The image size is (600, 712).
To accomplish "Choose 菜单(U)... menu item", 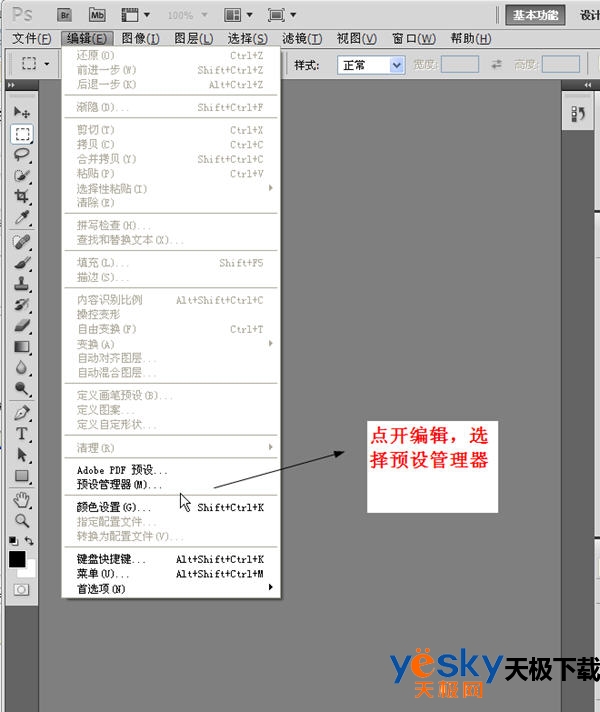I will (171, 574).
